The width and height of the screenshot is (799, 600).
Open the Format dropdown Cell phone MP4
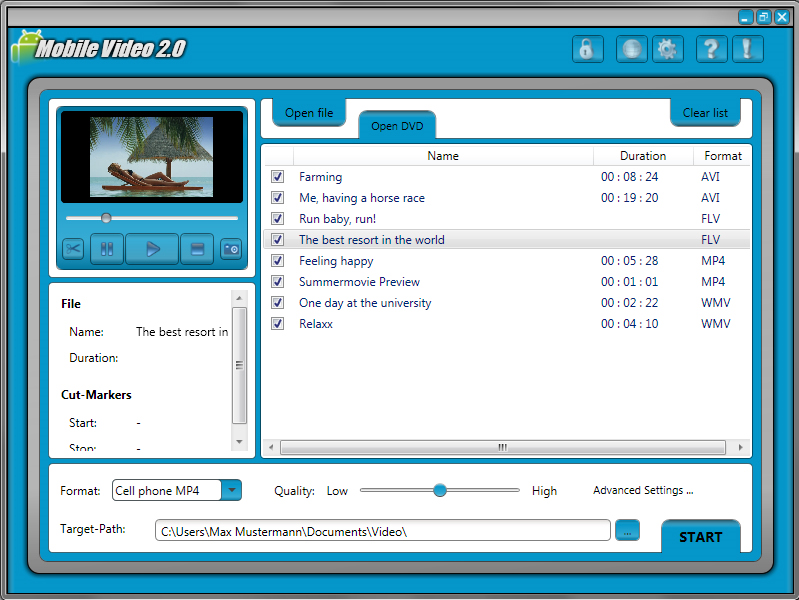pos(231,490)
